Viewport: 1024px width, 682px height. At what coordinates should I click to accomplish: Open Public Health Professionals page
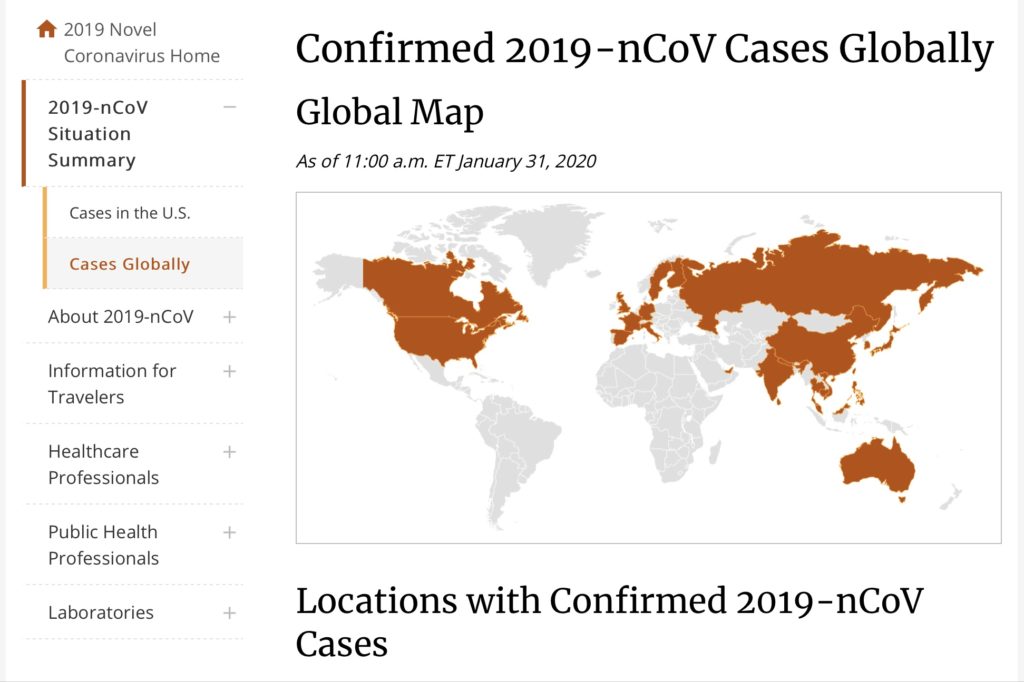pyautogui.click(x=103, y=545)
